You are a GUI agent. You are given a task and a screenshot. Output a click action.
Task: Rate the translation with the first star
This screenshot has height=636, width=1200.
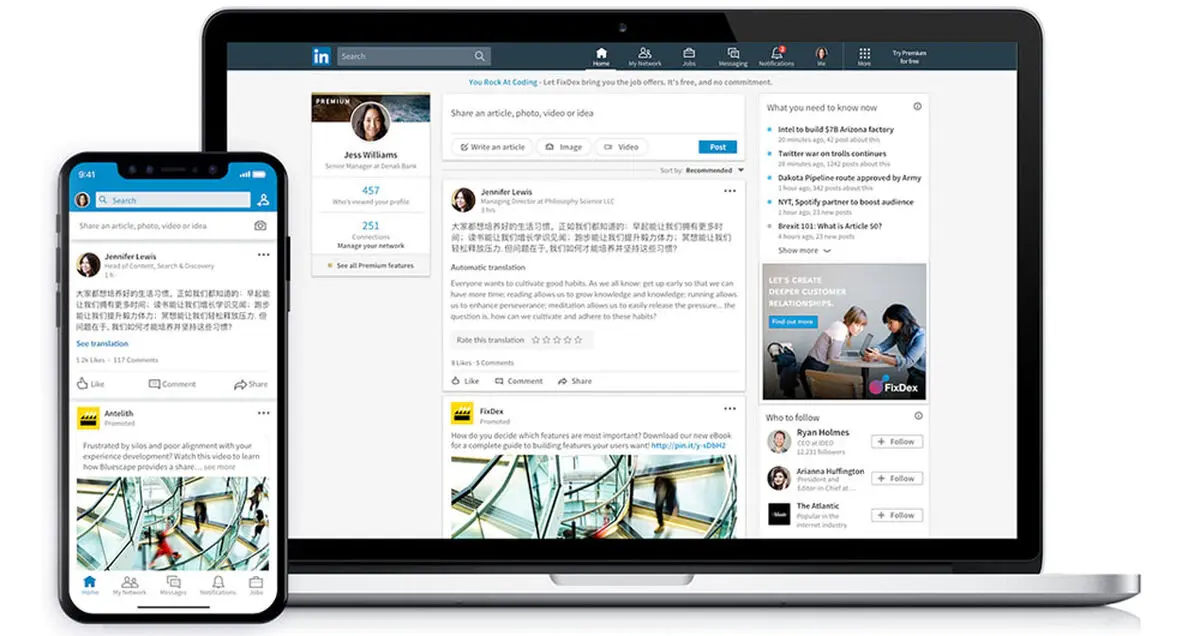(536, 340)
